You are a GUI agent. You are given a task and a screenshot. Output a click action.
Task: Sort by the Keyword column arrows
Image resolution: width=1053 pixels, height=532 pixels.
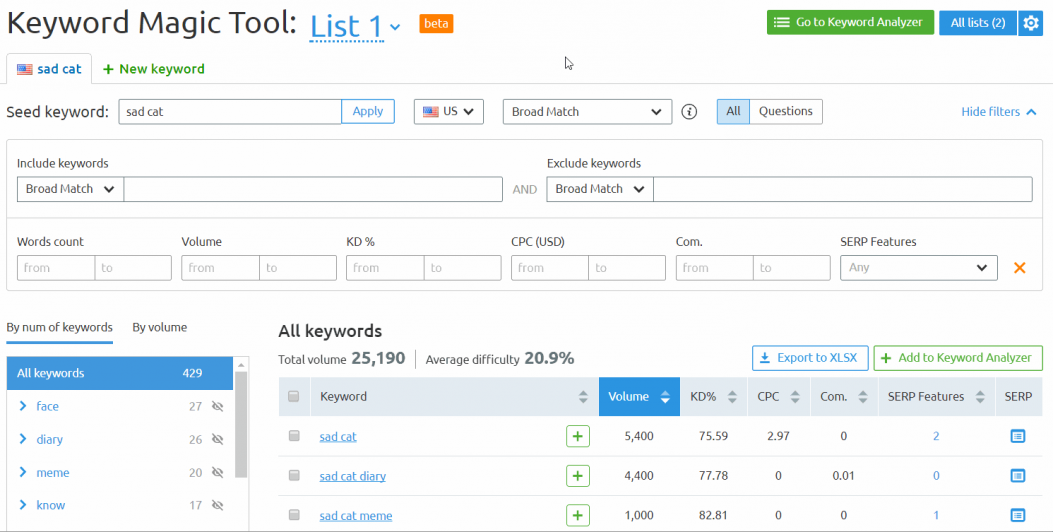[x=583, y=397]
